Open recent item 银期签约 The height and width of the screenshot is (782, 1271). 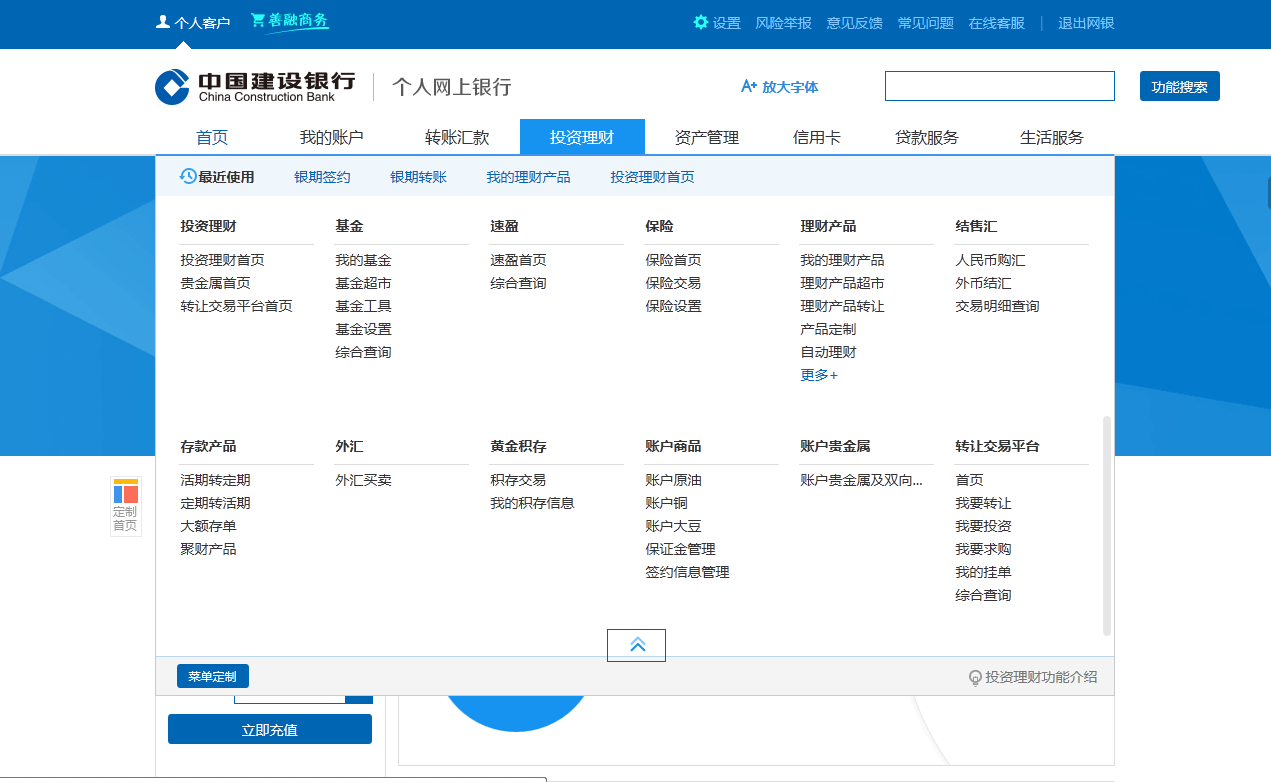[322, 177]
